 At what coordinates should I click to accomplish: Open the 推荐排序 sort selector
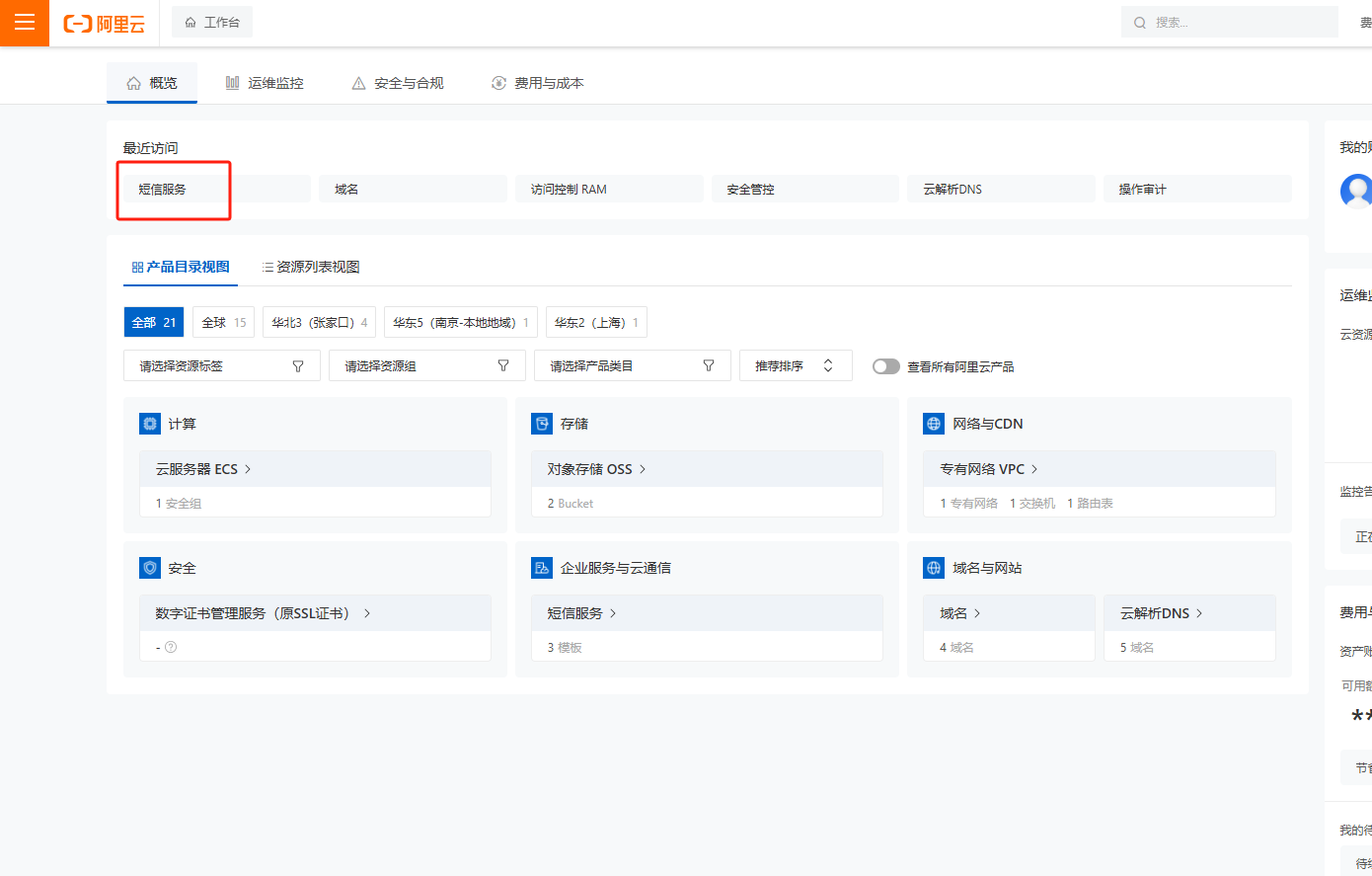(795, 365)
